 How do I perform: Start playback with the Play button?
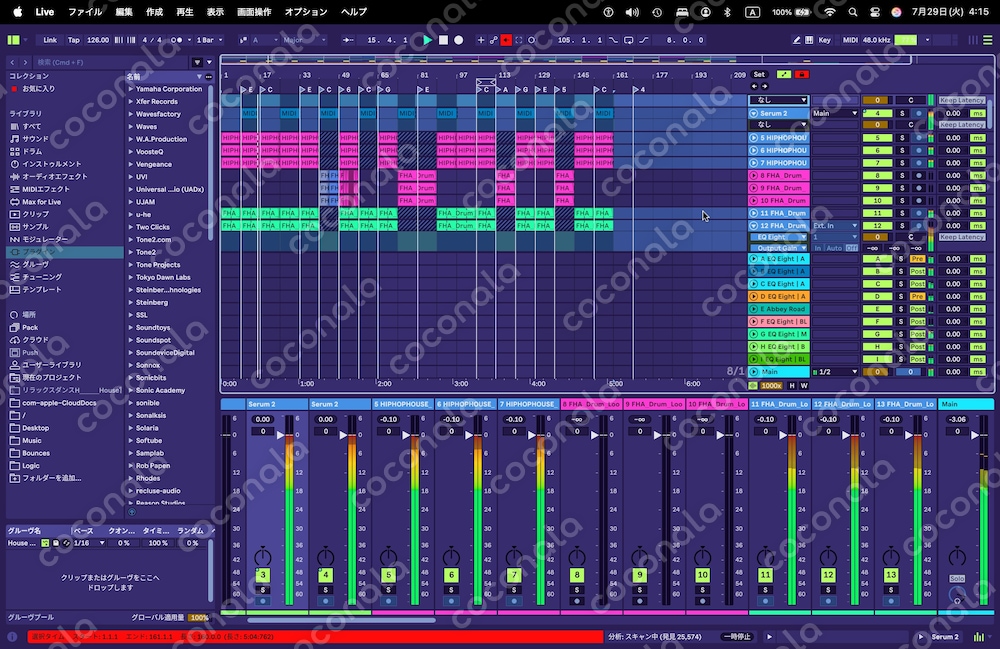(x=427, y=40)
